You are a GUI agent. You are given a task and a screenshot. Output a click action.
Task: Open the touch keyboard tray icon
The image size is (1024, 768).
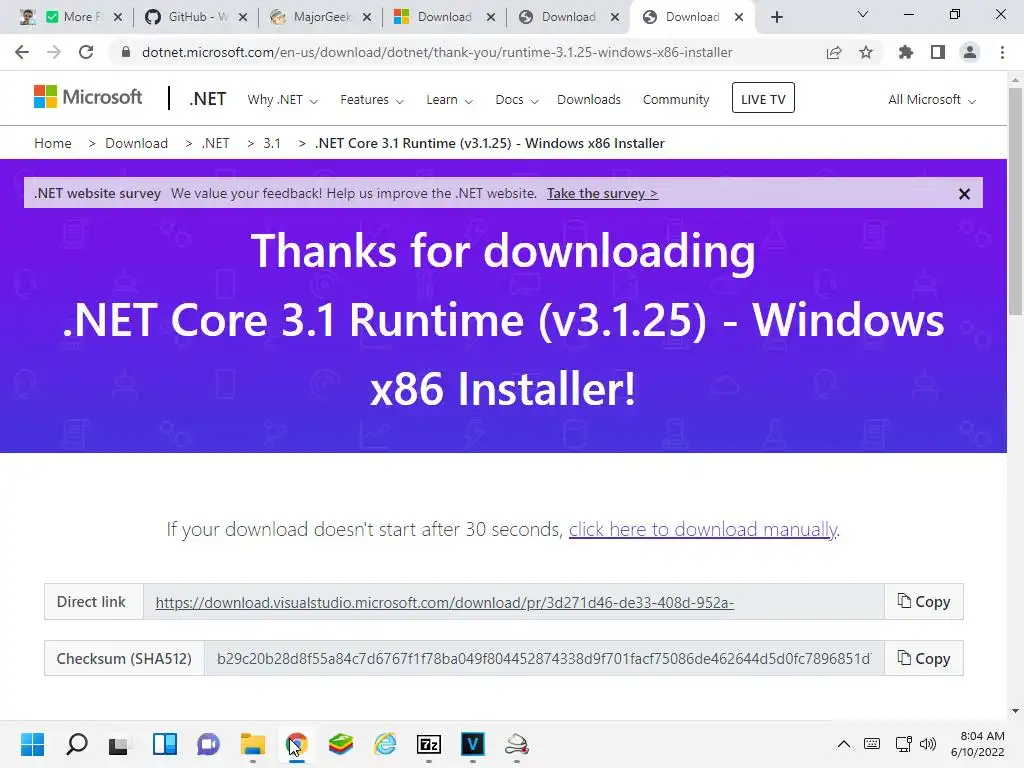[x=871, y=743]
